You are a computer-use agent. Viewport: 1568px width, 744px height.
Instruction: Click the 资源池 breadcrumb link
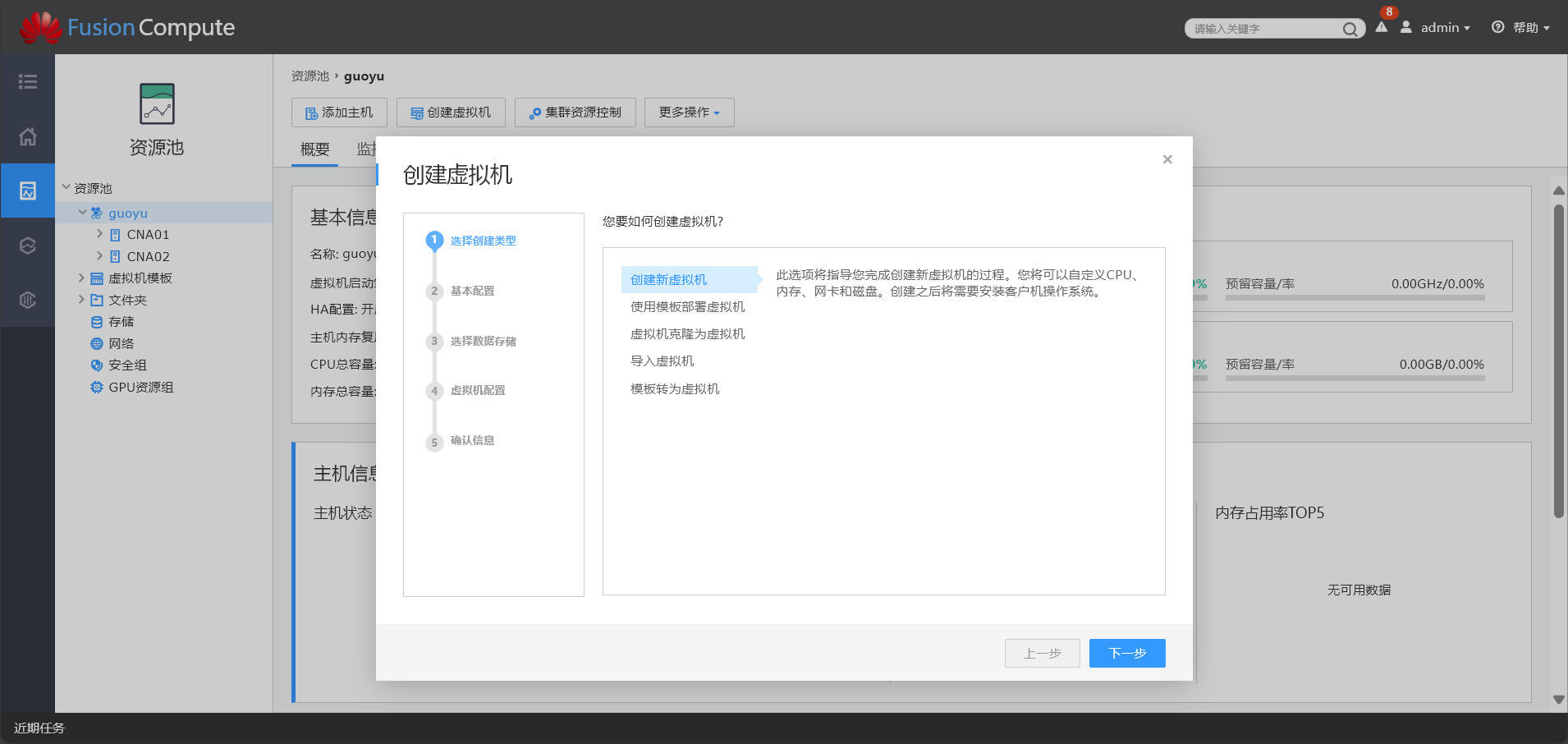tap(310, 76)
